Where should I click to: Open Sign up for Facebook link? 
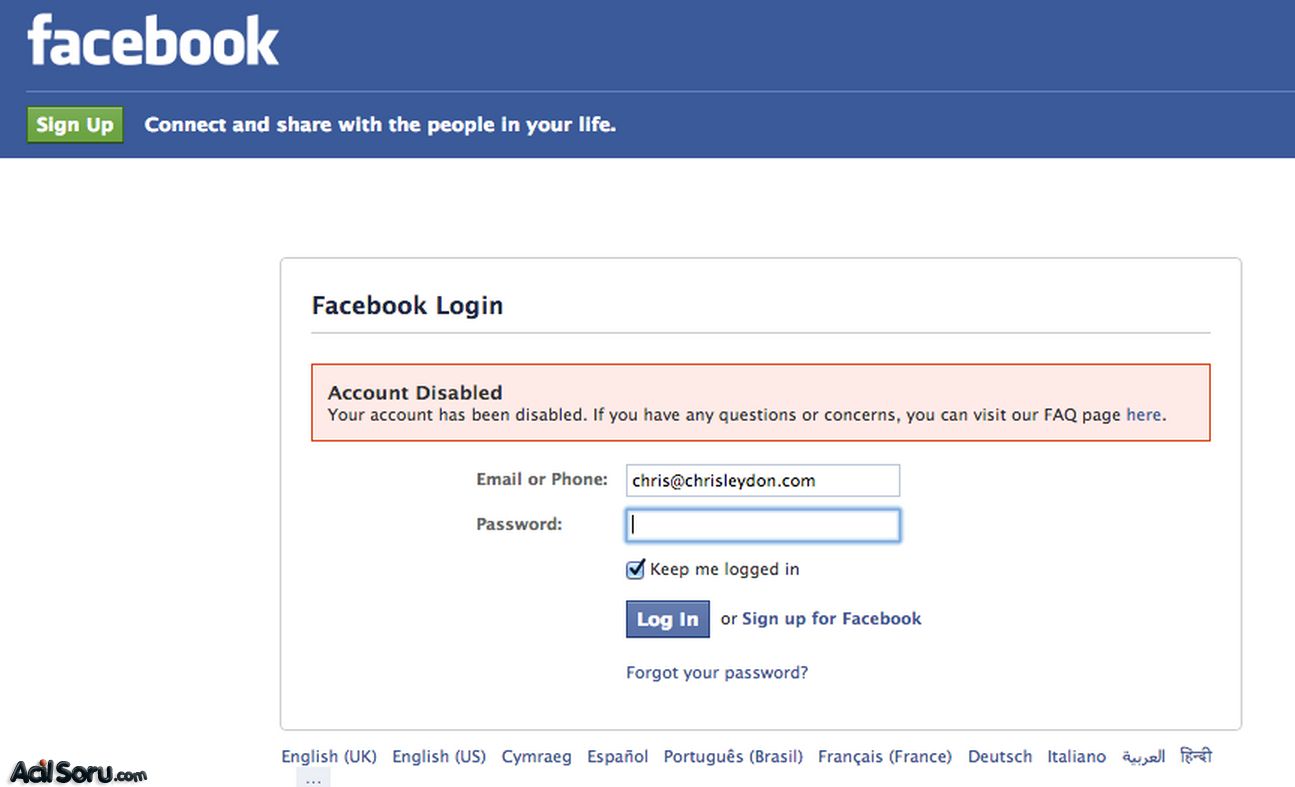pos(832,619)
